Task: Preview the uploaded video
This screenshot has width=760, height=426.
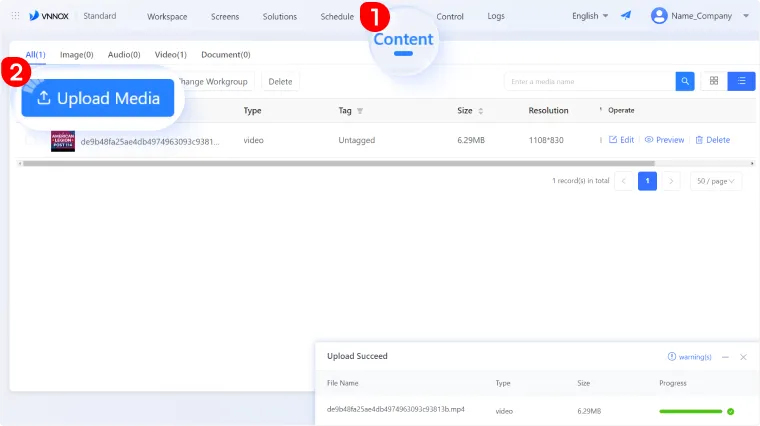Action: point(665,140)
